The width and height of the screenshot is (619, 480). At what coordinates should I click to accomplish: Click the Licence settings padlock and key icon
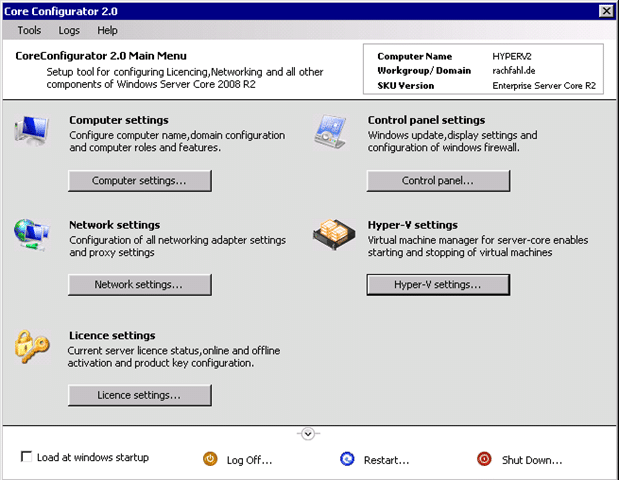[x=32, y=346]
